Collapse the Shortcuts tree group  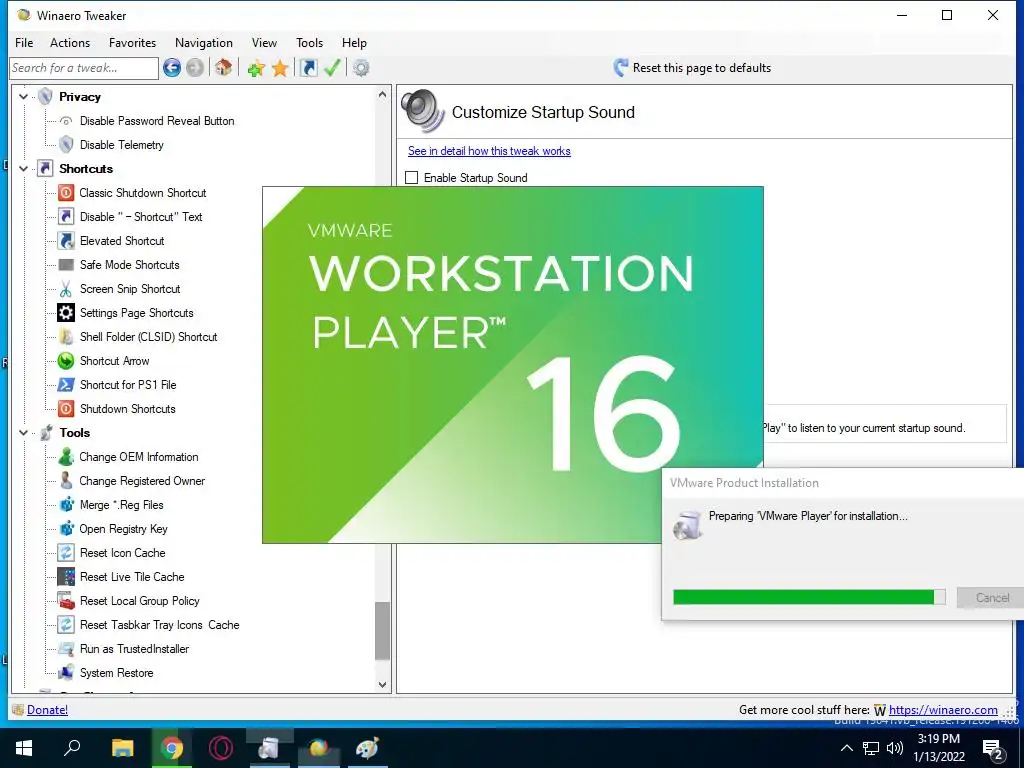[24, 168]
